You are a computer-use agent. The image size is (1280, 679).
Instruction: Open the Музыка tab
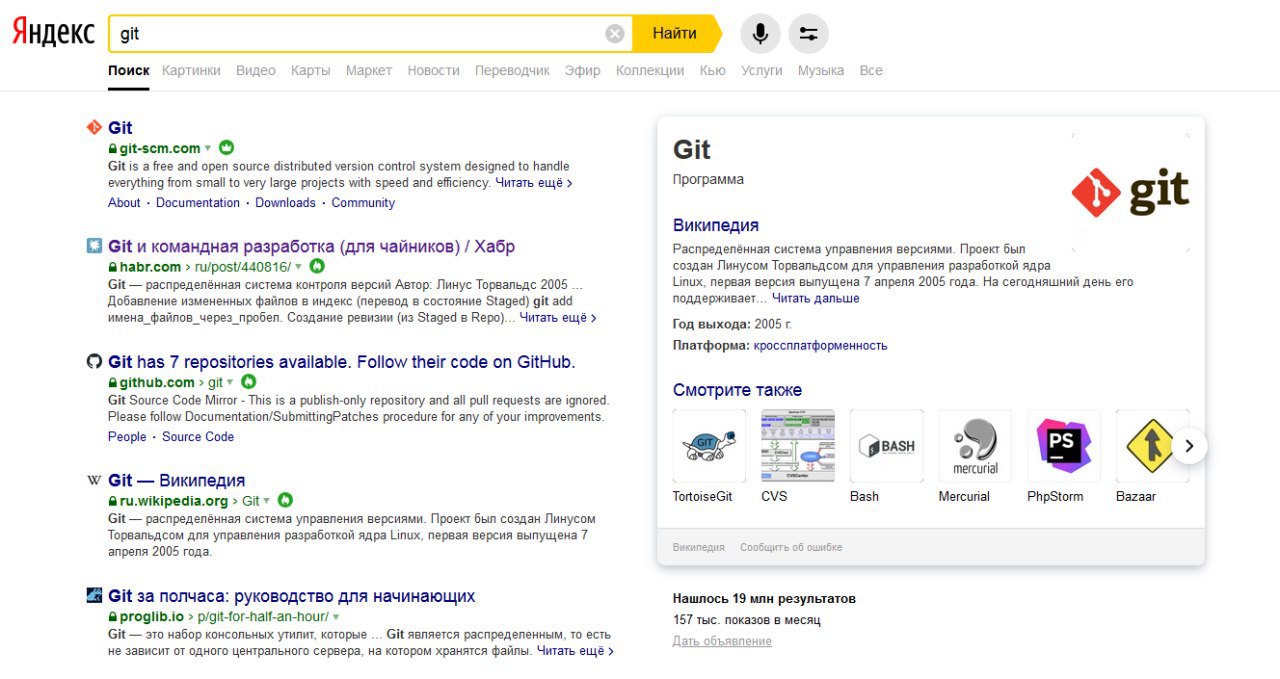pos(821,70)
